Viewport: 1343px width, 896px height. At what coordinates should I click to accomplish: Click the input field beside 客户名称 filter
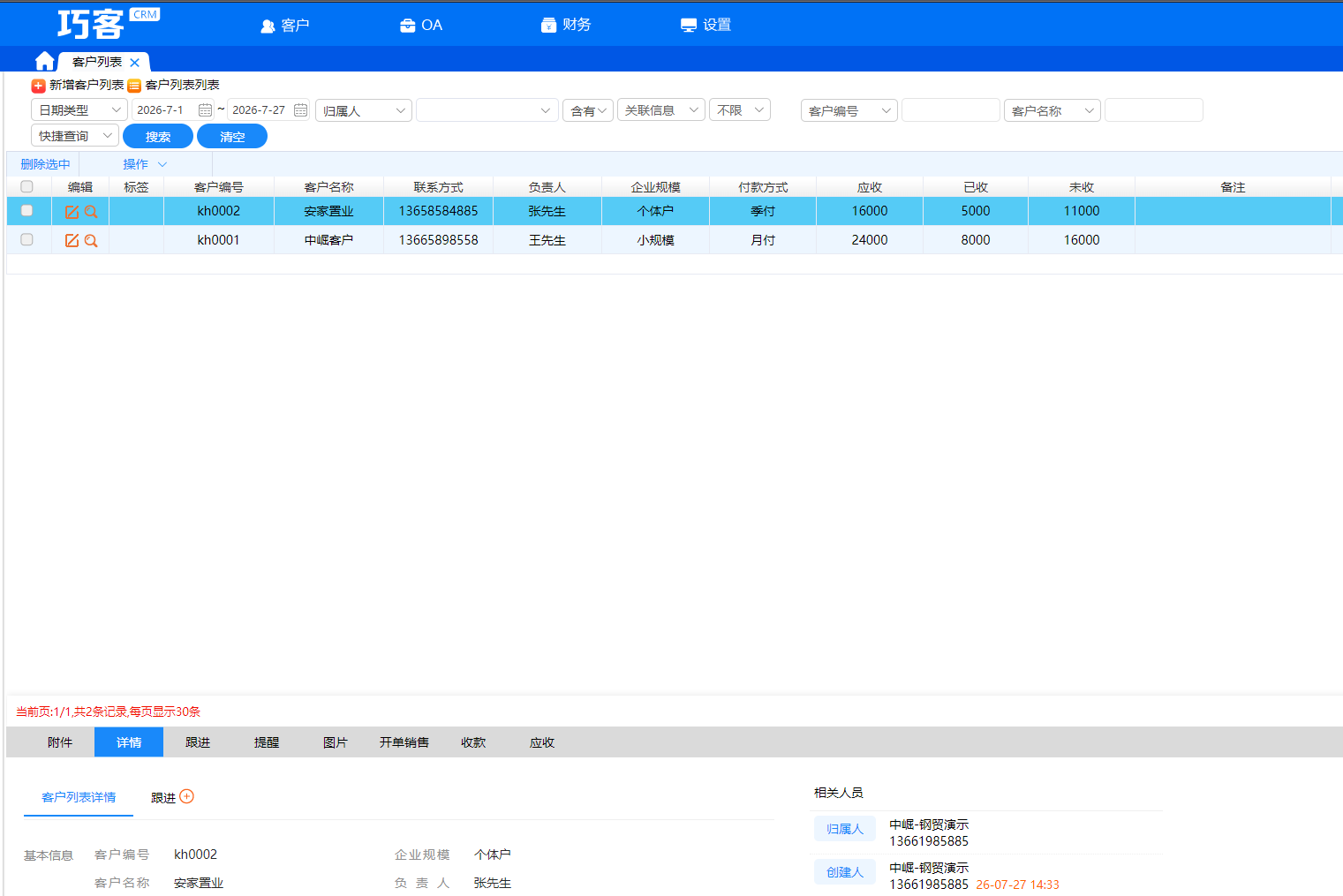point(1154,110)
